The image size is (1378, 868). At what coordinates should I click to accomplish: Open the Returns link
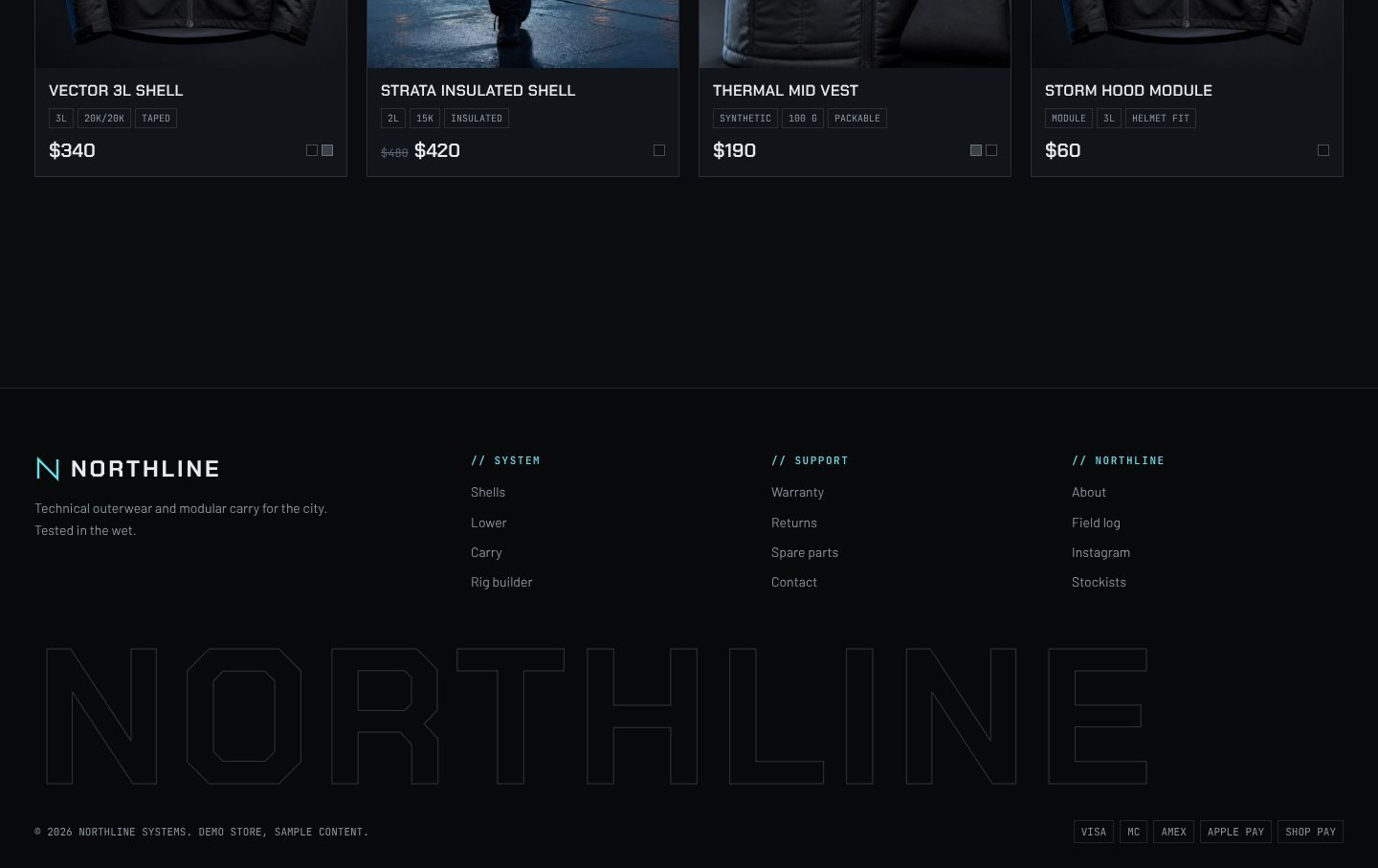click(794, 523)
